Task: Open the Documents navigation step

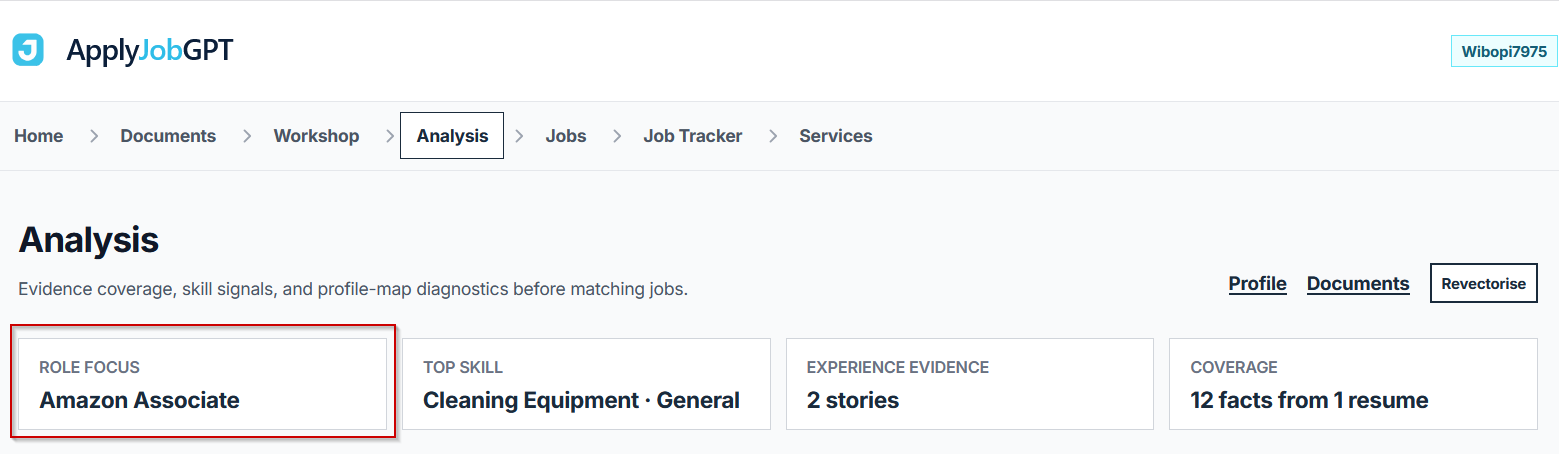Action: [168, 136]
